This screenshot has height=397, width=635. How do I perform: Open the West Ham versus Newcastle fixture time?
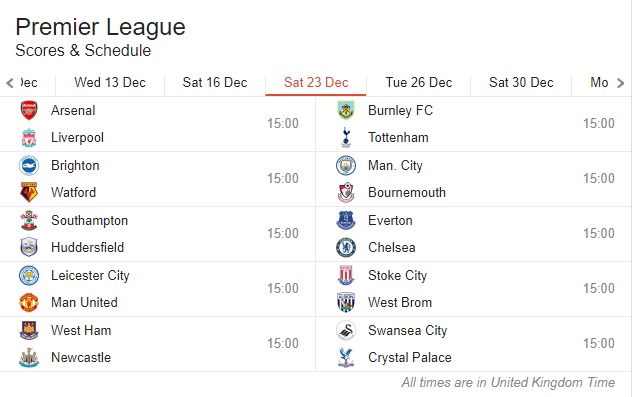pyautogui.click(x=283, y=344)
